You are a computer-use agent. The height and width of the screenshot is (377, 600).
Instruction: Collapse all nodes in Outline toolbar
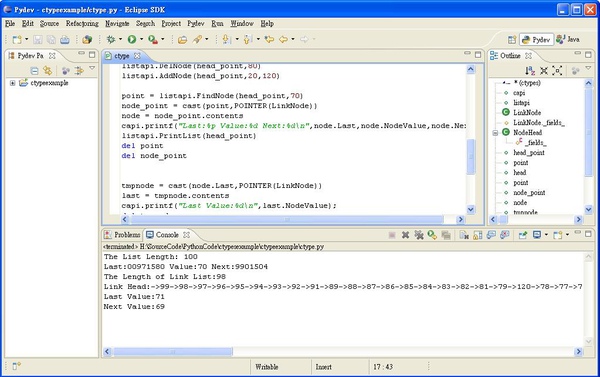tap(544, 70)
